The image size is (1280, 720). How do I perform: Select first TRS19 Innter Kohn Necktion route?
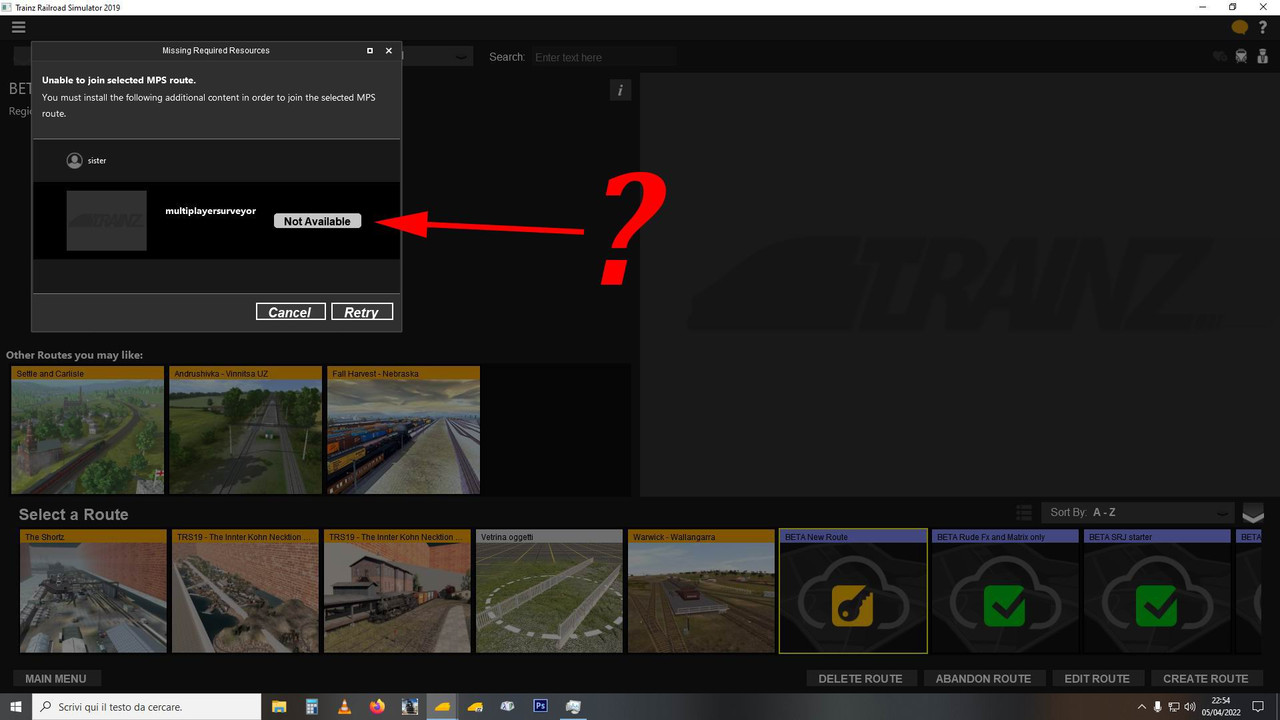coord(247,591)
